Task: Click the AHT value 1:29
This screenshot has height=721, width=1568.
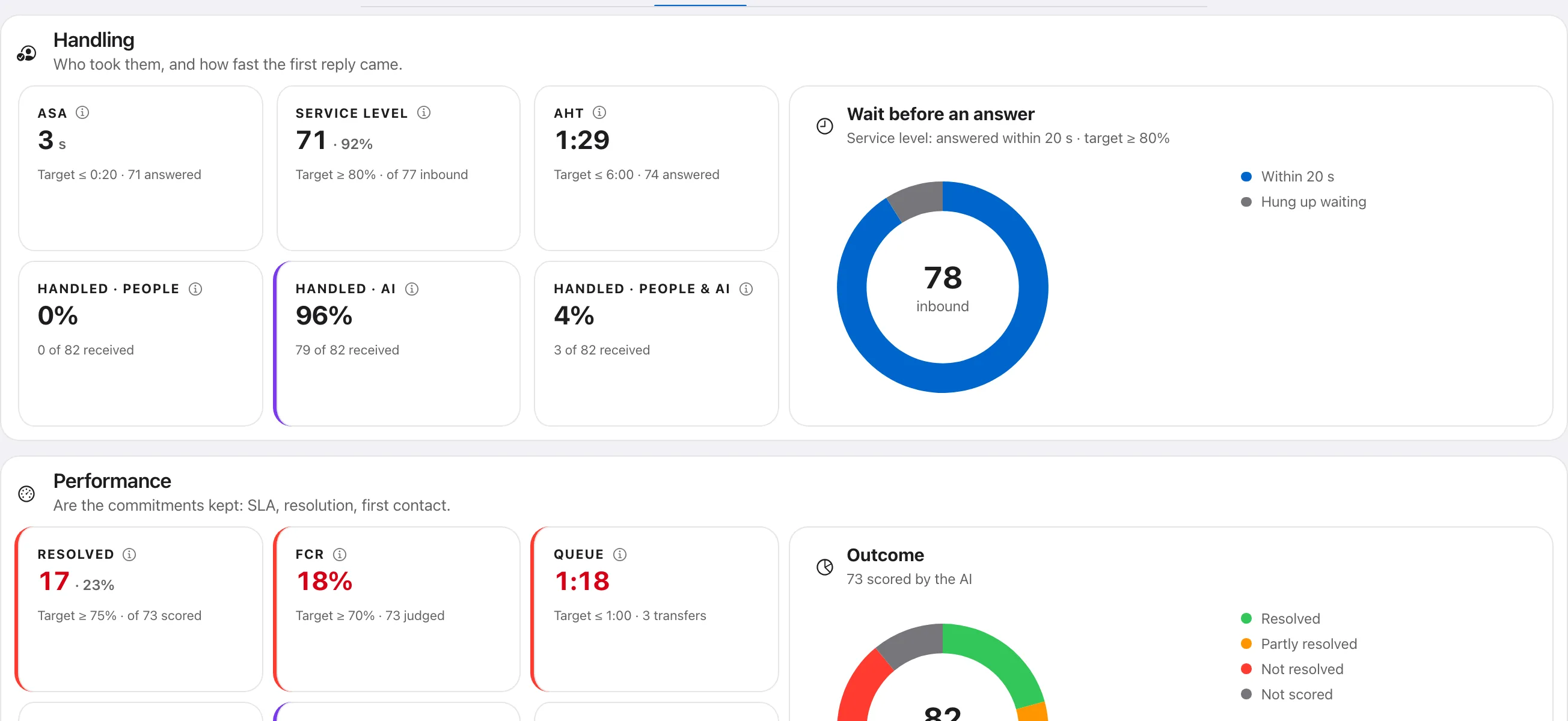Action: pos(581,141)
